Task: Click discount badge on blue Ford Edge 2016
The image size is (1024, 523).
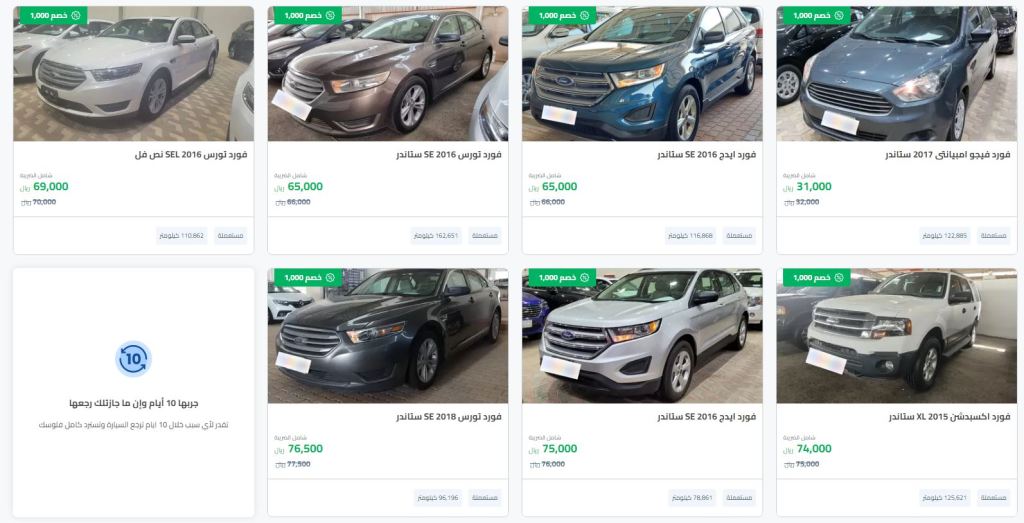Action: [562, 16]
